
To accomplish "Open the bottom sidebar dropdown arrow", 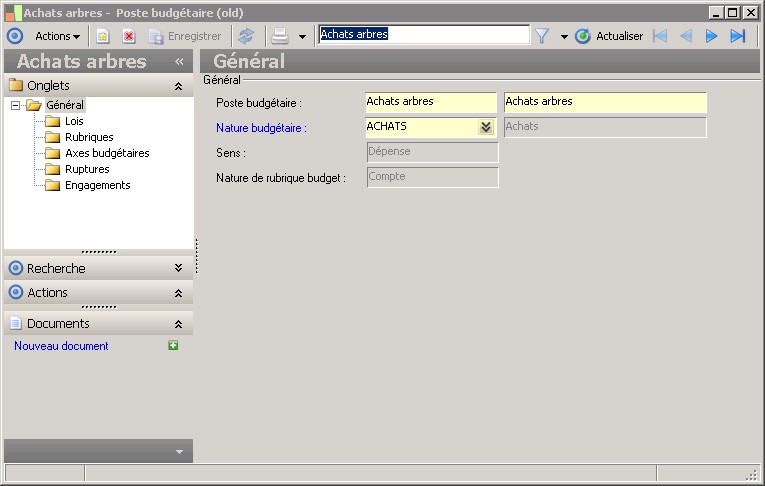I will click(x=179, y=452).
